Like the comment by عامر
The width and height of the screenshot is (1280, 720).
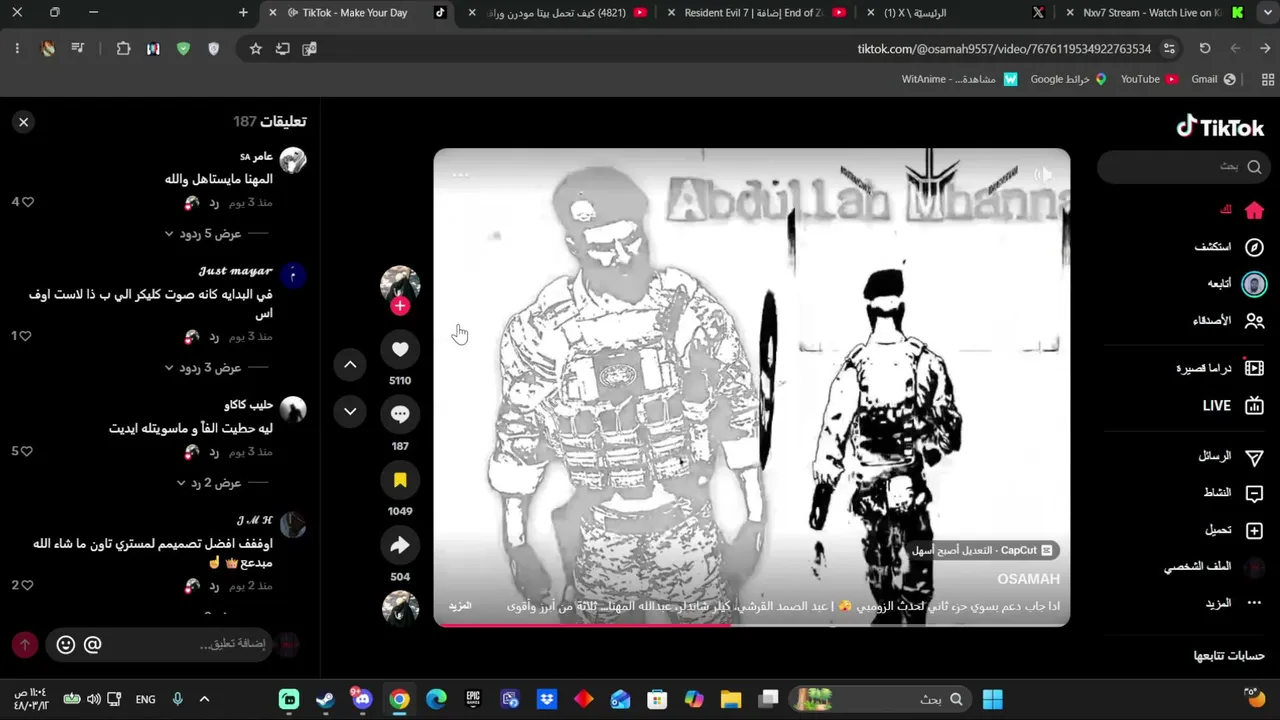pyautogui.click(x=27, y=202)
